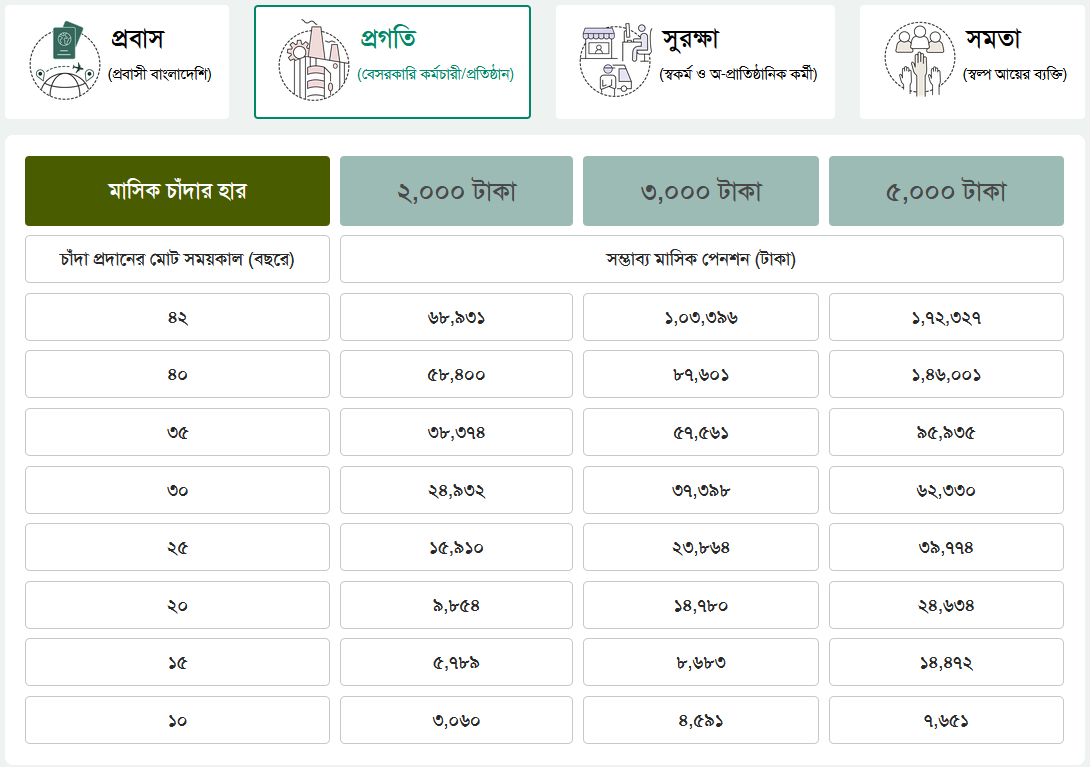This screenshot has width=1090, height=767.
Task: Click the pension value ৯,৮৫৪
Action: click(456, 605)
